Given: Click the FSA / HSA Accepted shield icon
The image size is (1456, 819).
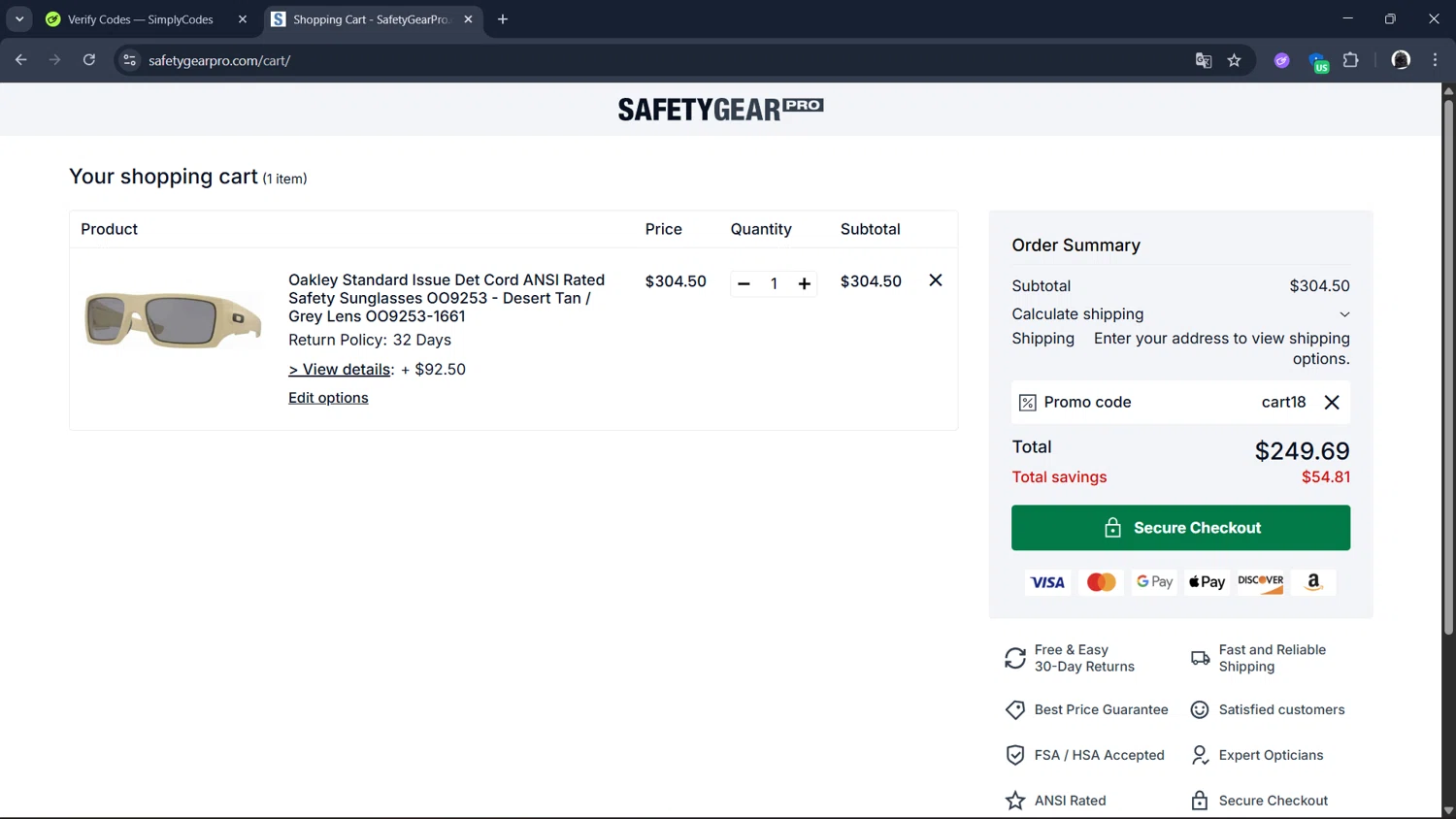Looking at the screenshot, I should (1015, 755).
